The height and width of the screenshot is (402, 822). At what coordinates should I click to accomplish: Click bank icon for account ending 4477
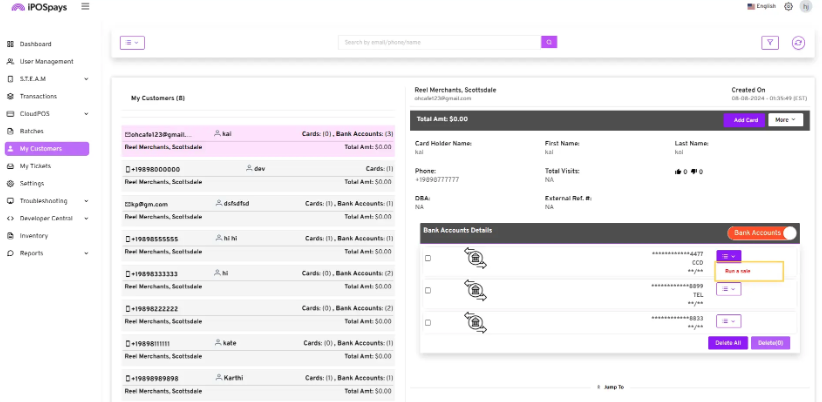(476, 259)
